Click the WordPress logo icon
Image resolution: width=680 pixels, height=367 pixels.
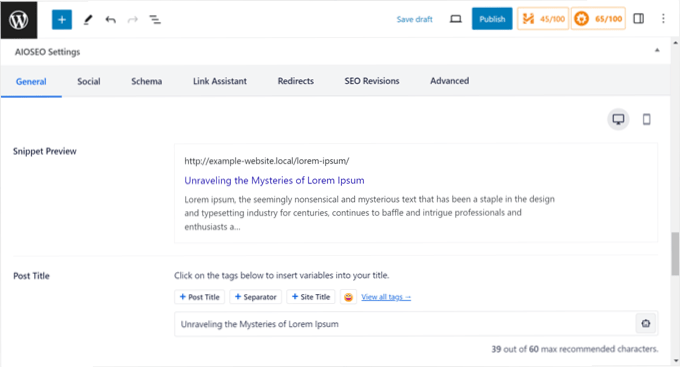tap(19, 20)
